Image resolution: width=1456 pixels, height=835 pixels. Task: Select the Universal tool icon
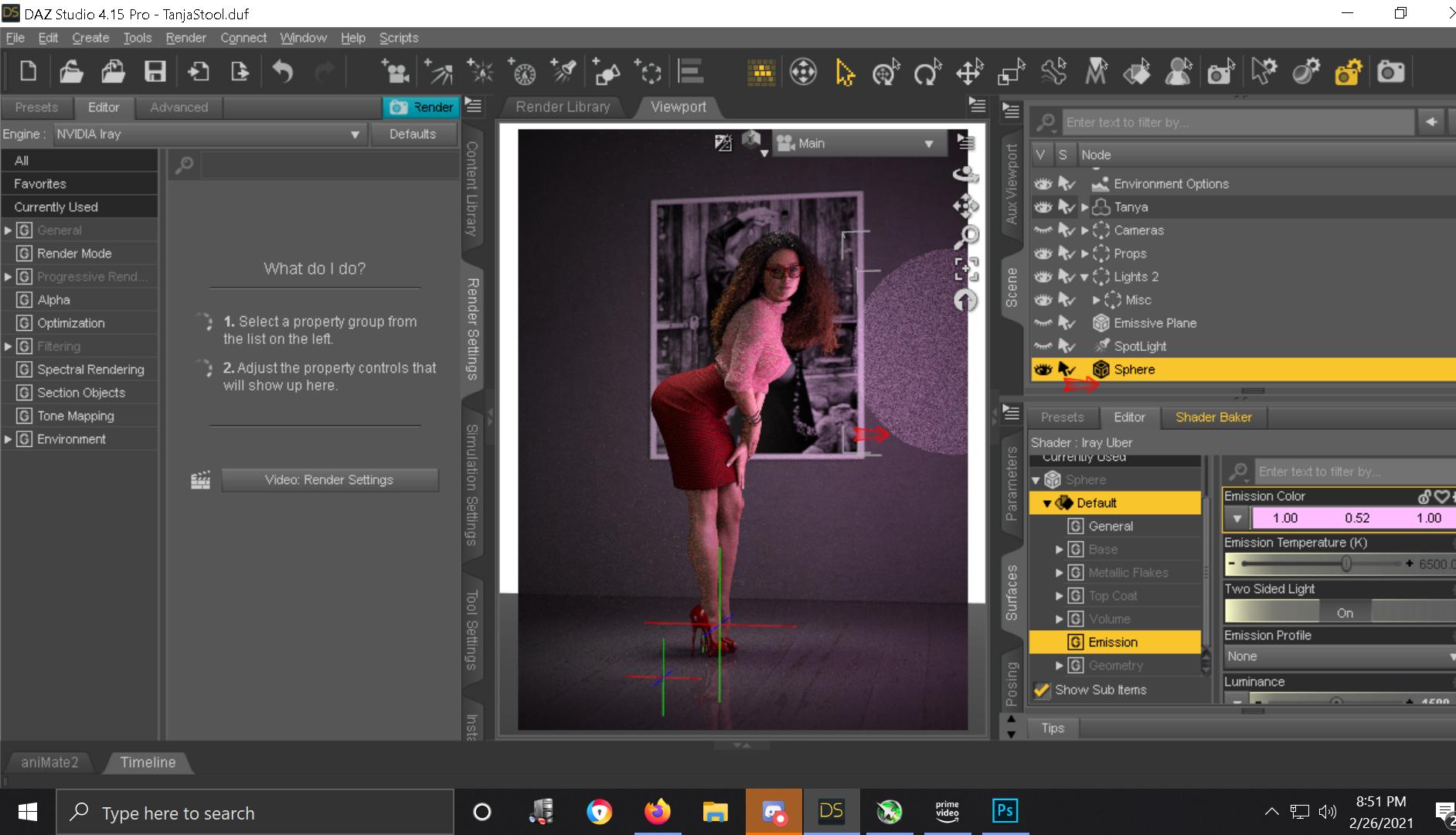coord(885,73)
